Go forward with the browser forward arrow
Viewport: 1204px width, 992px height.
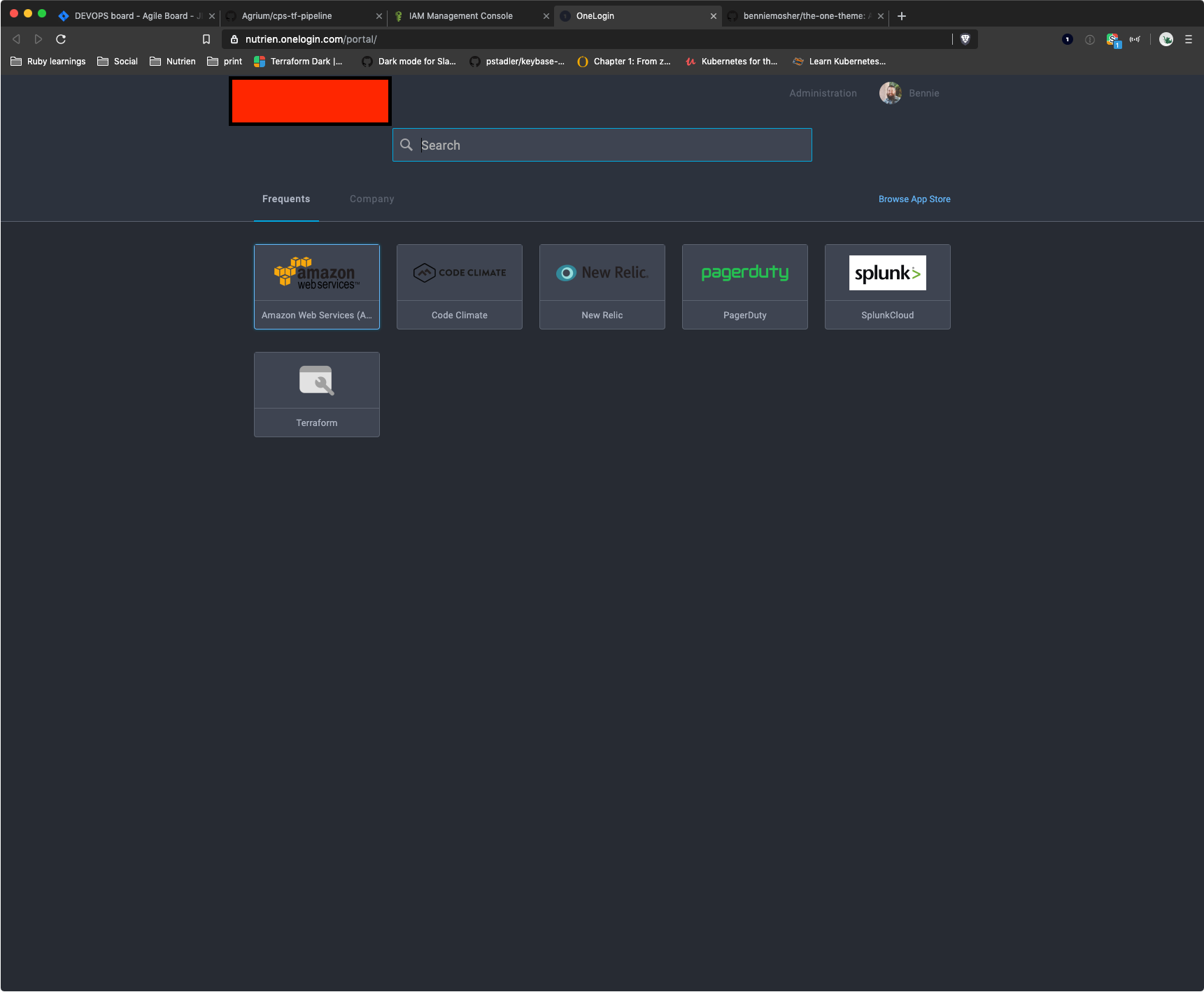point(38,39)
